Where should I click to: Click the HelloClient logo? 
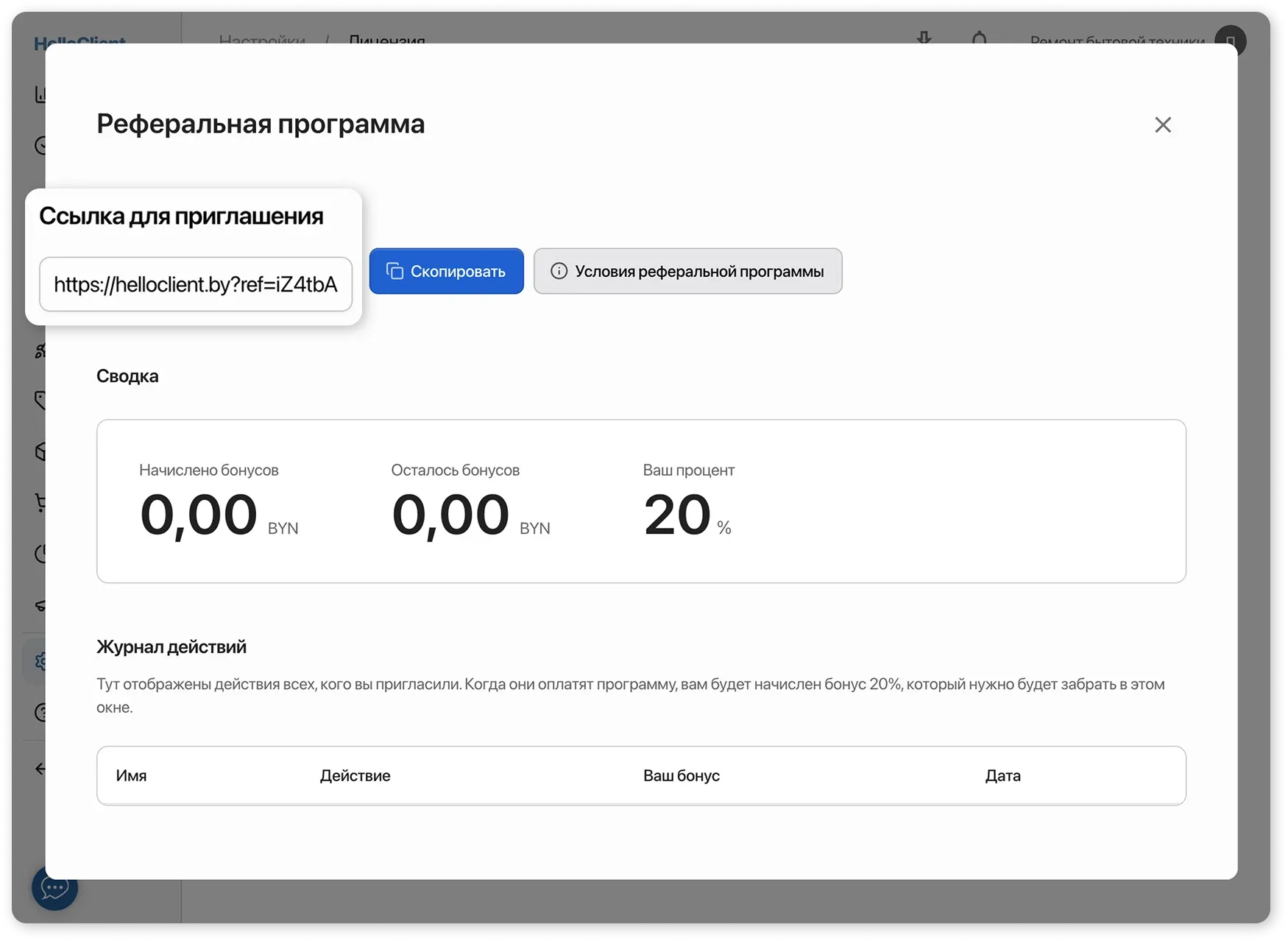(x=79, y=41)
